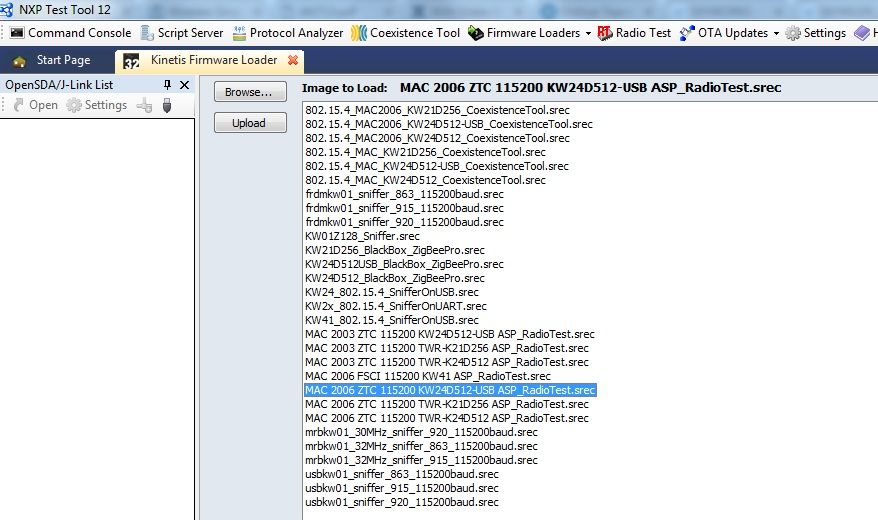Select MAC 2006 ZTC 115200 TWR-K21D256 ASP_RadioTest.srec

coord(447,404)
